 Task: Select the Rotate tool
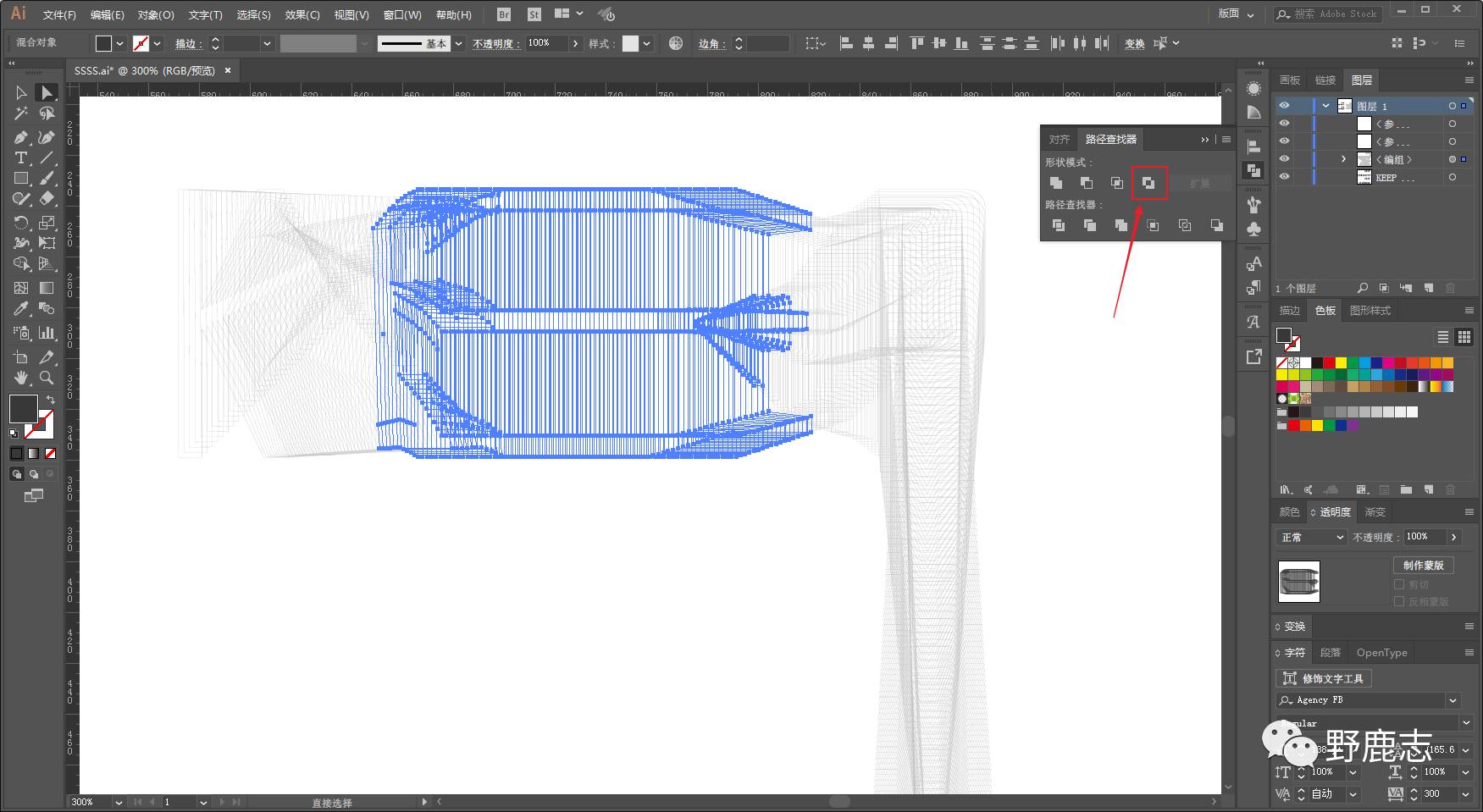click(21, 223)
